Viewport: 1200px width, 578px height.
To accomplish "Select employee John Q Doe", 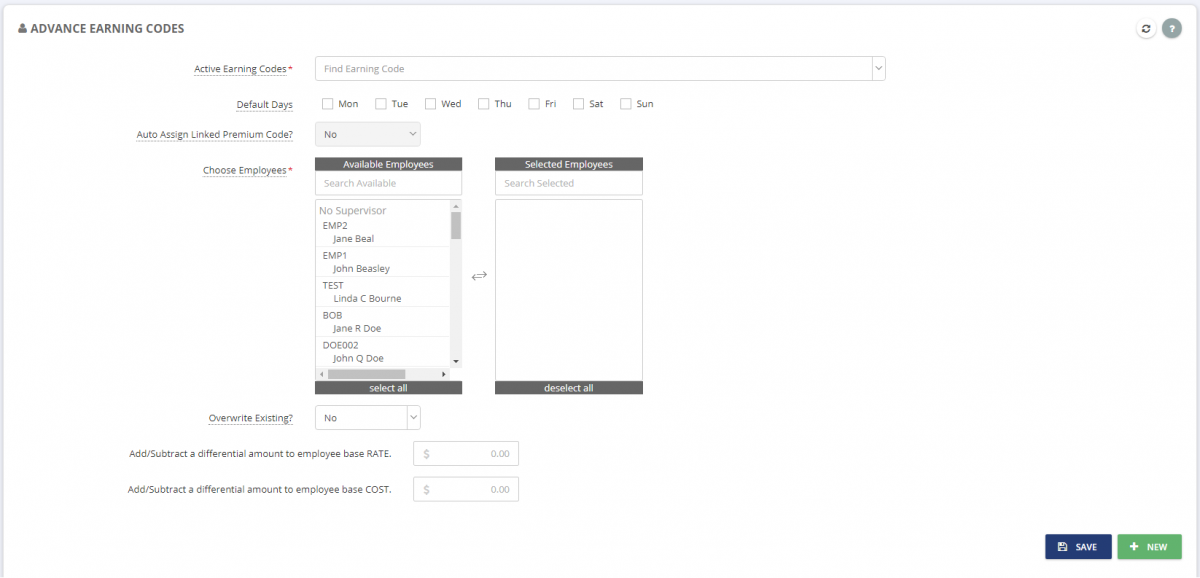I will pos(358,358).
